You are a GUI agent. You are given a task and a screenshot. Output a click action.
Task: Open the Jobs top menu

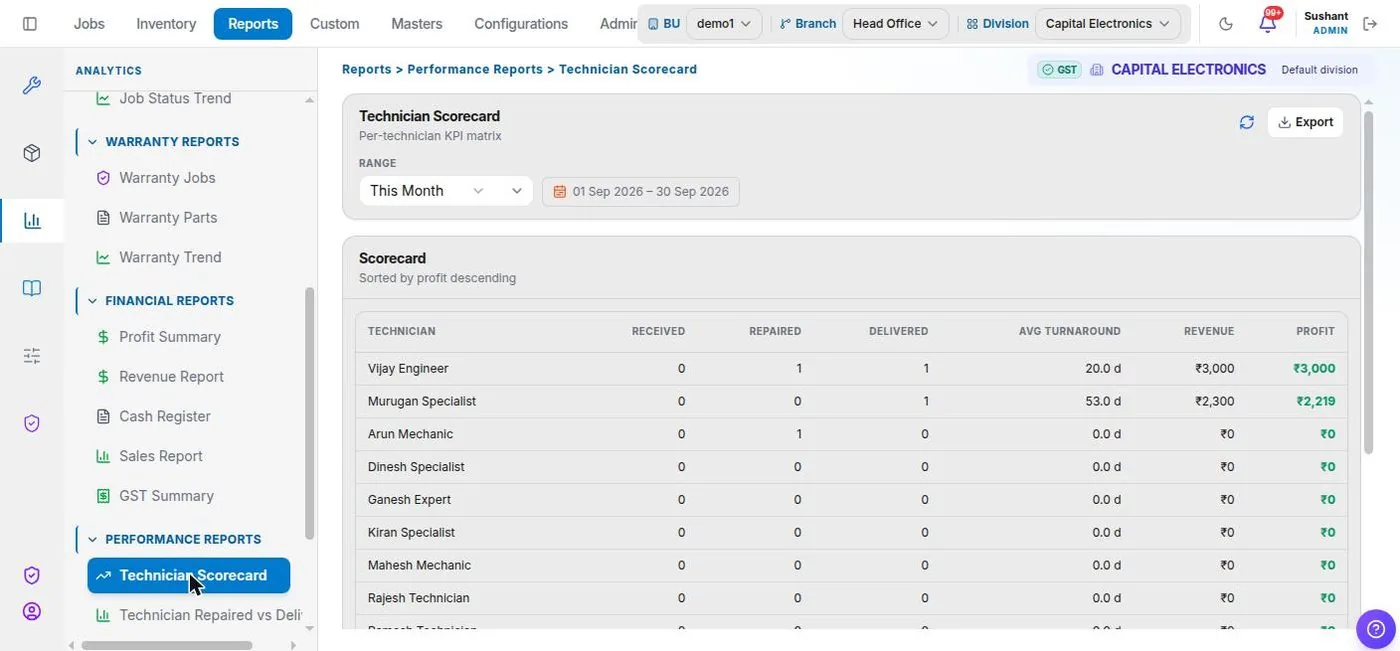pyautogui.click(x=89, y=23)
